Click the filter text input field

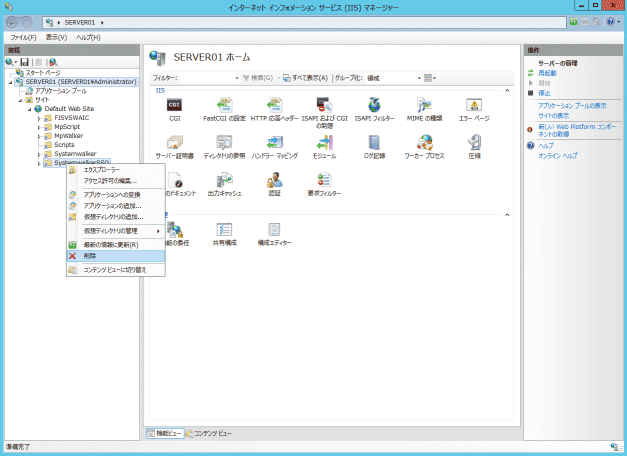[206, 78]
